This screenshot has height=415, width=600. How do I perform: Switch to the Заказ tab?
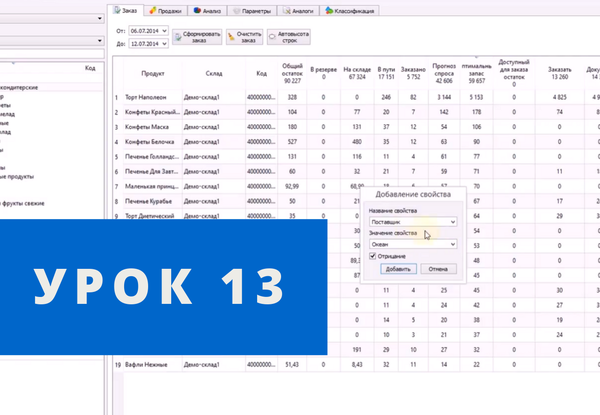126,10
